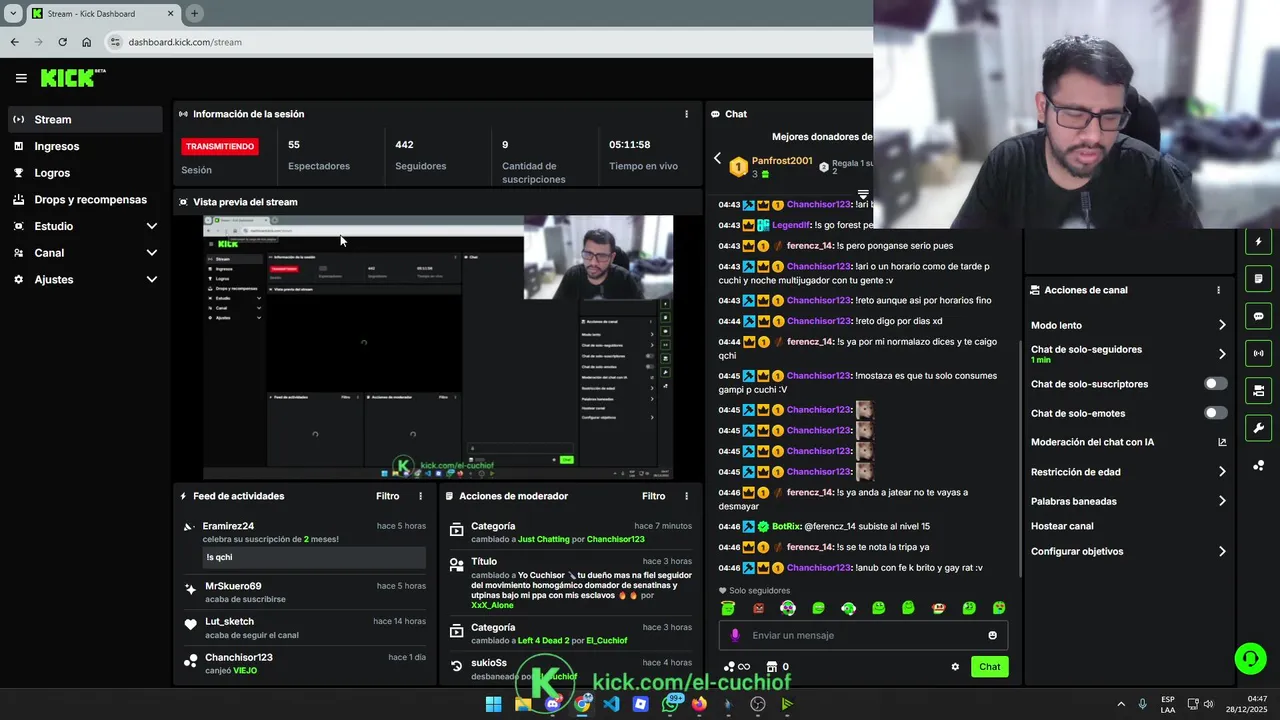
Task: Open a new browser tab
Action: 194,13
